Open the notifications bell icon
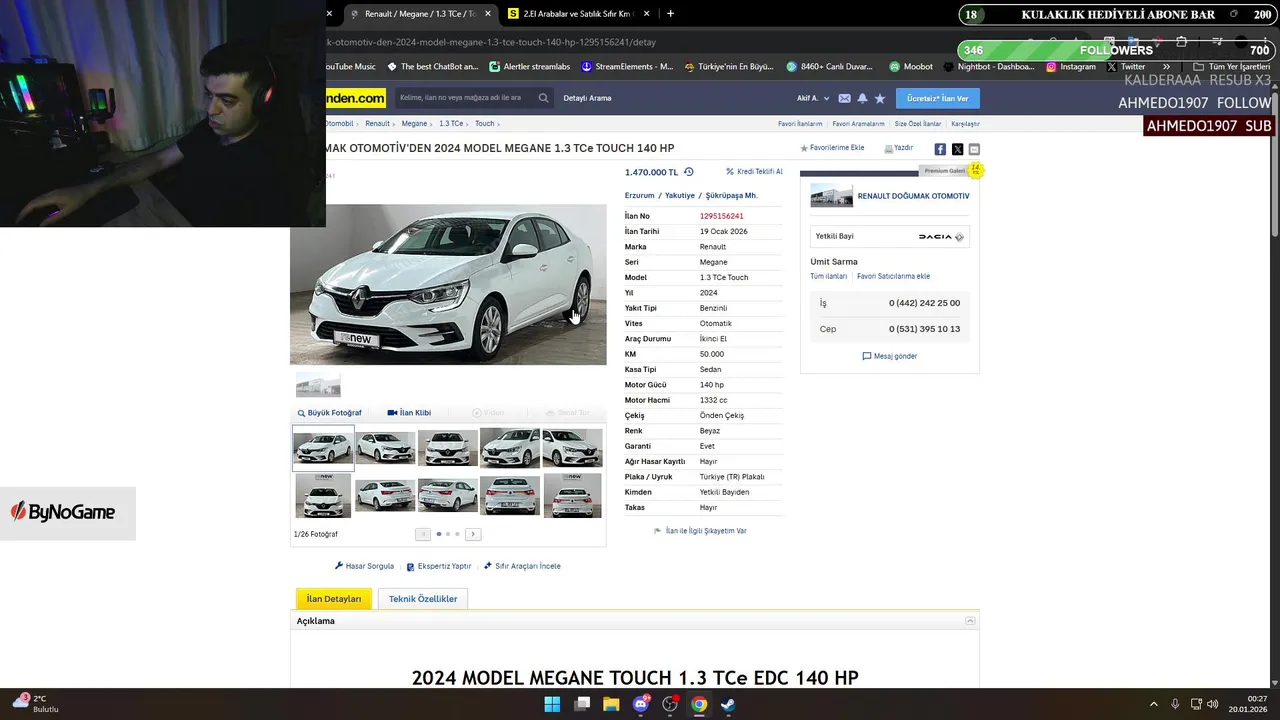The width and height of the screenshot is (1280, 720). pyautogui.click(x=862, y=98)
